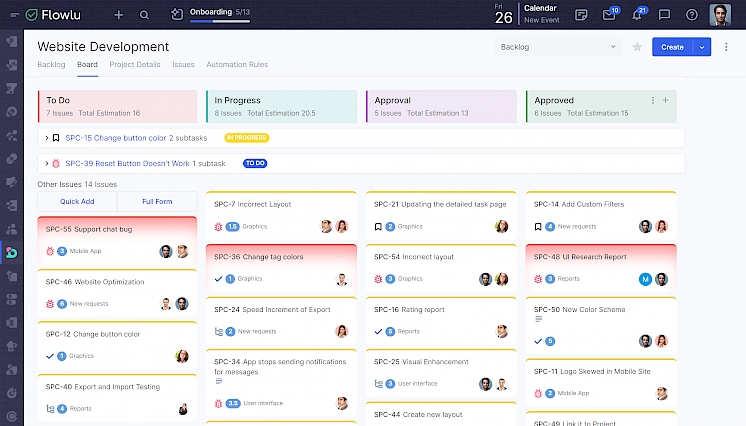
Task: Switch to the Project Details tab
Action: tap(135, 65)
